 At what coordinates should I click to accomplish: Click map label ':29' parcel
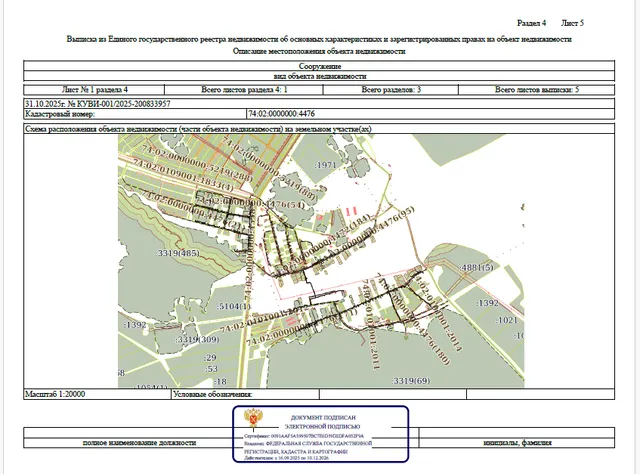pos(210,358)
